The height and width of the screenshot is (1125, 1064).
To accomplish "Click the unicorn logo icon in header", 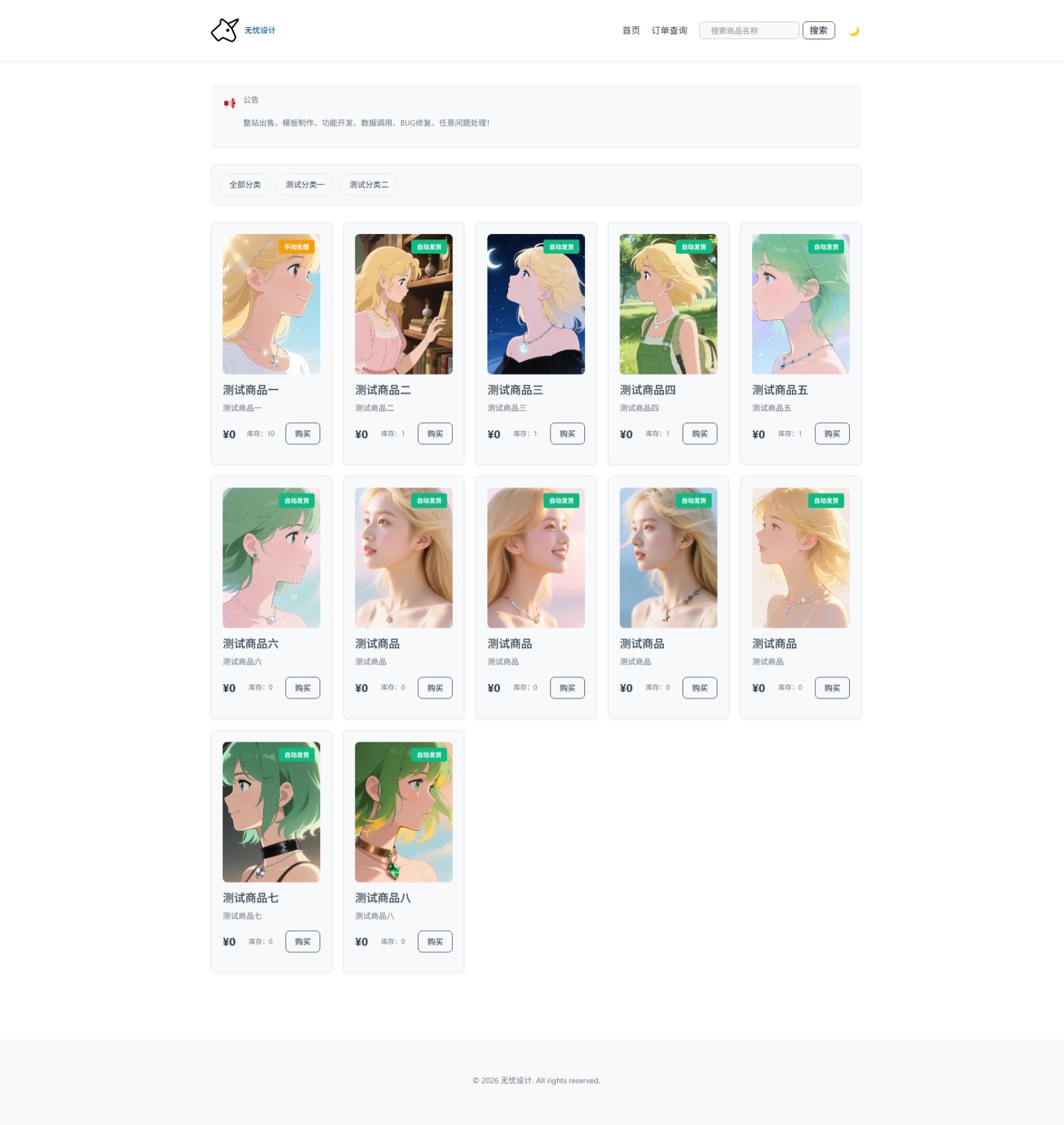I will tap(225, 30).
